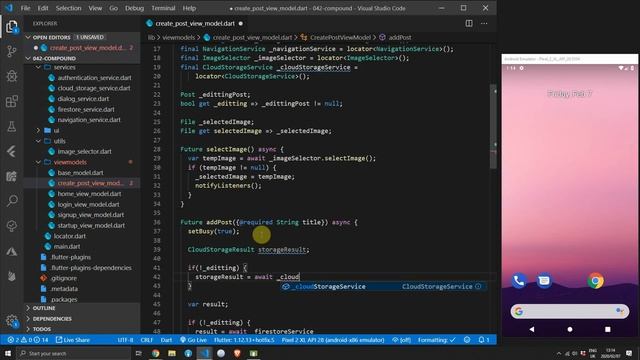
Task: Open main.dart file
Action: pyautogui.click(x=67, y=247)
